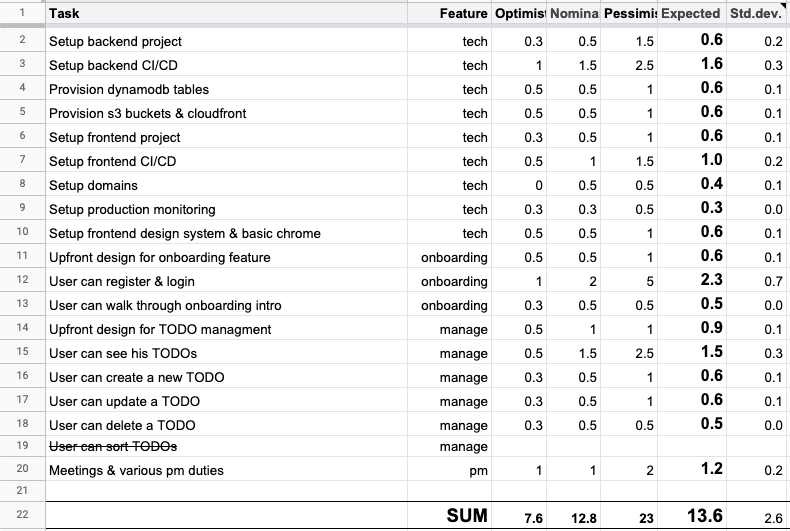The image size is (790, 531).
Task: Select 'tech' feature in Setup backend project row
Action: click(449, 41)
